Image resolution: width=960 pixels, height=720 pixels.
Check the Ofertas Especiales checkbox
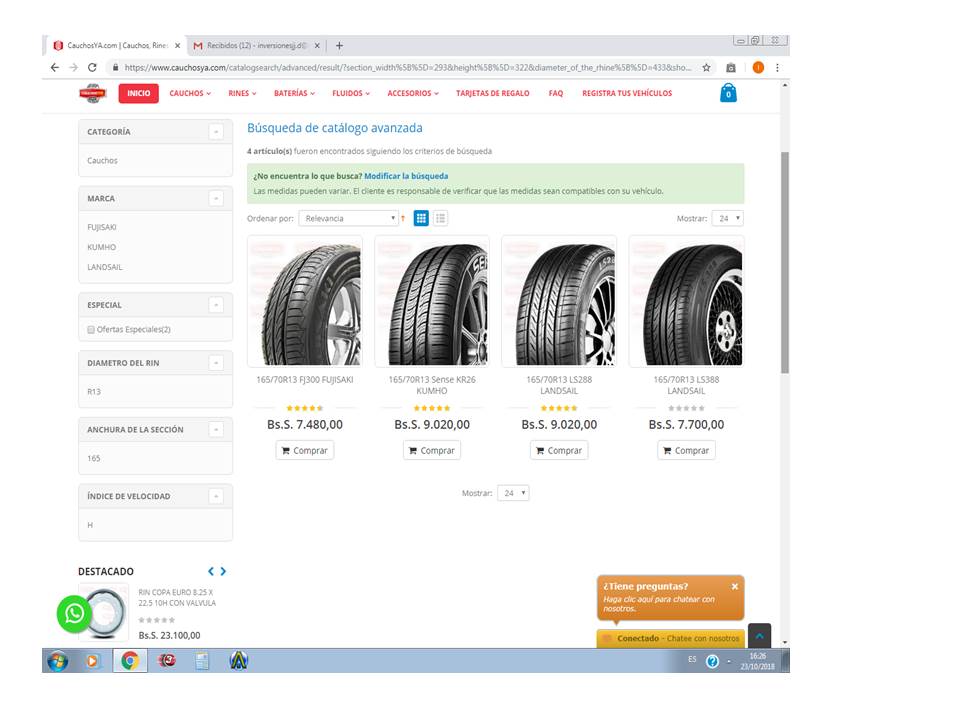pyautogui.click(x=91, y=329)
